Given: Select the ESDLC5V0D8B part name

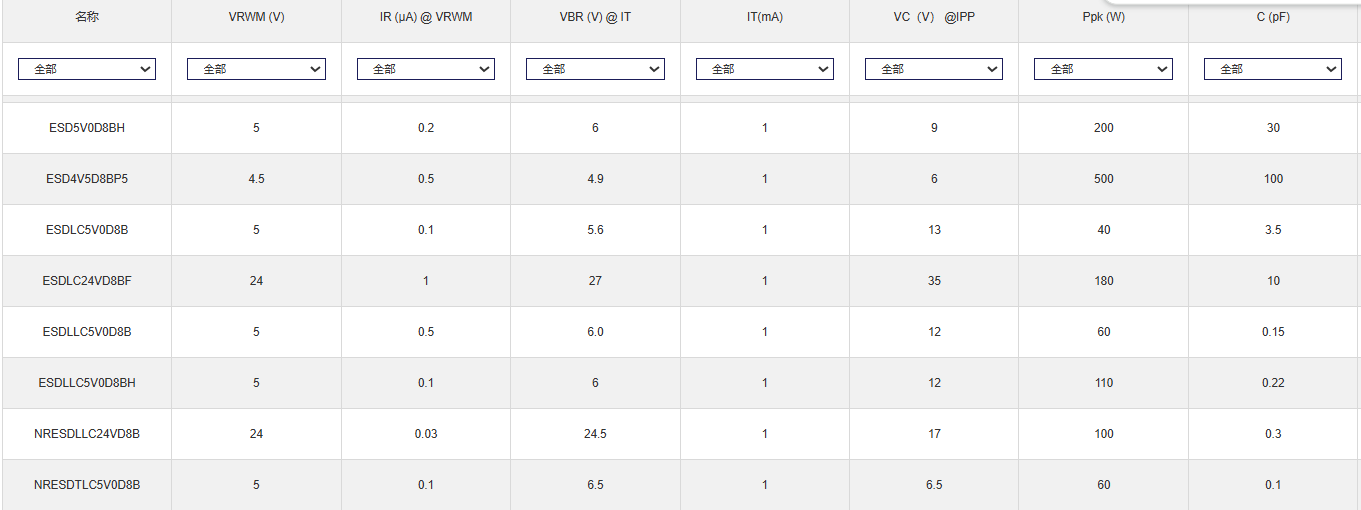Looking at the screenshot, I should (87, 230).
